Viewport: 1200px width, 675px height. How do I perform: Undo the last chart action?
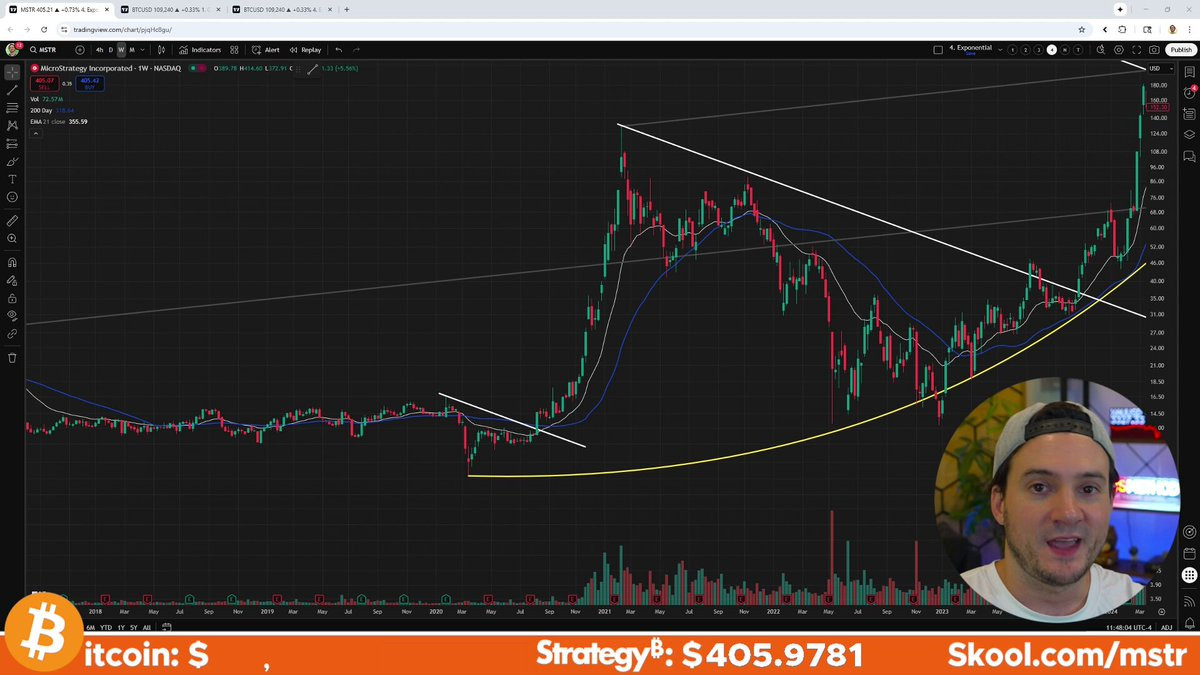[339, 49]
